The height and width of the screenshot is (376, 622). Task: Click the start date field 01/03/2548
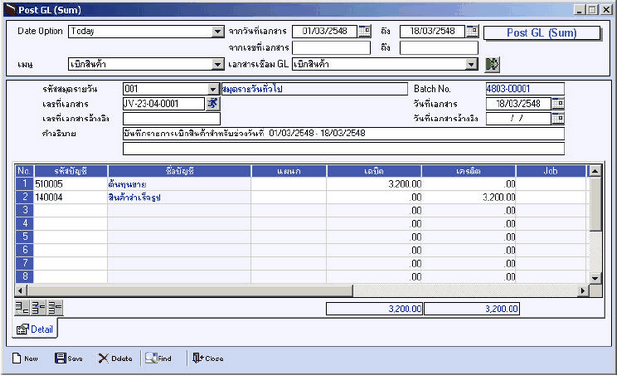325,31
